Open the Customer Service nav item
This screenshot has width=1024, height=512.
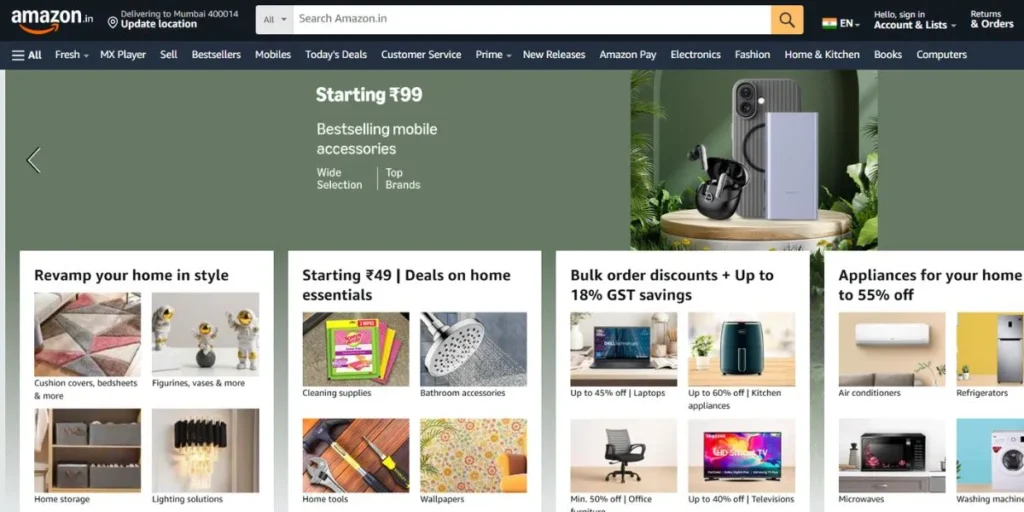coord(421,55)
